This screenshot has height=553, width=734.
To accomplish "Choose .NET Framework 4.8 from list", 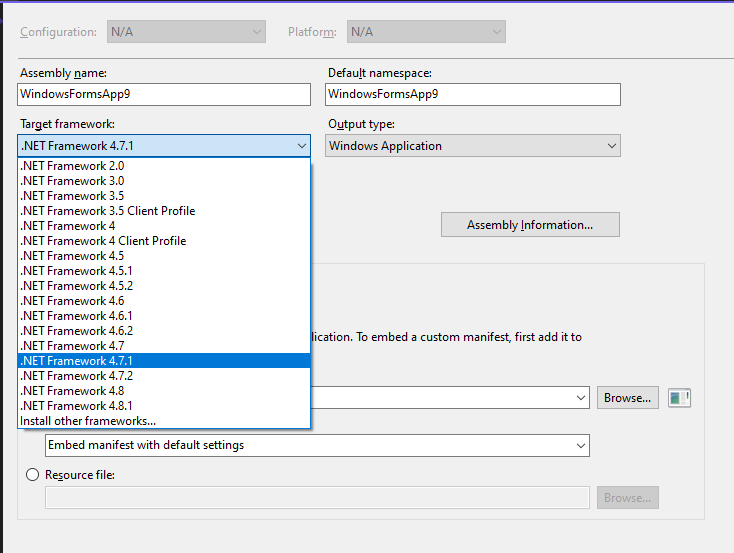I will pyautogui.click(x=164, y=391).
